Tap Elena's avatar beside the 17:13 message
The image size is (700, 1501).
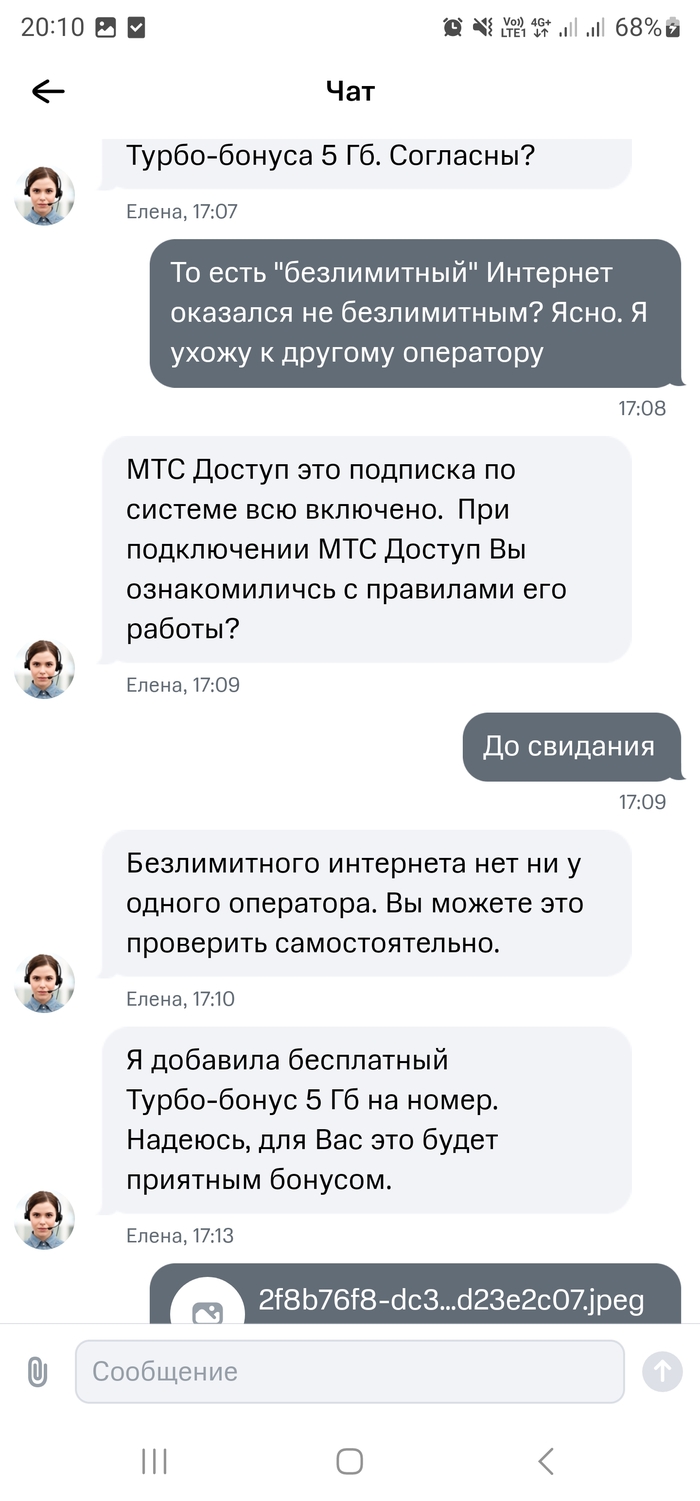tap(44, 1220)
